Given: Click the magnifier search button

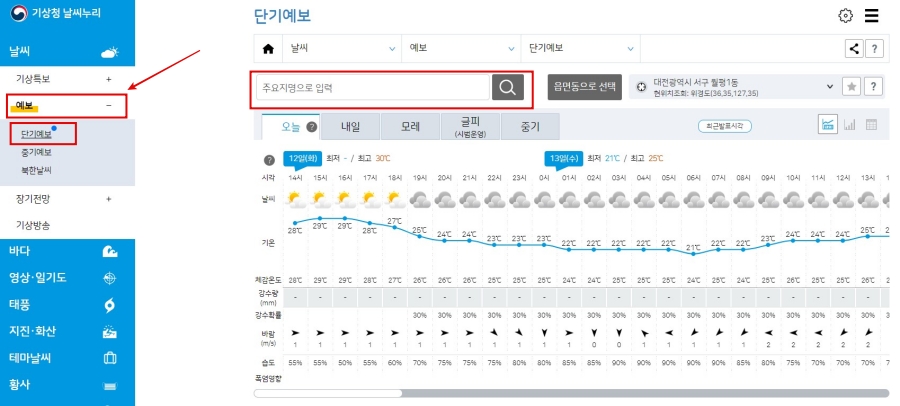Looking at the screenshot, I should (x=508, y=87).
